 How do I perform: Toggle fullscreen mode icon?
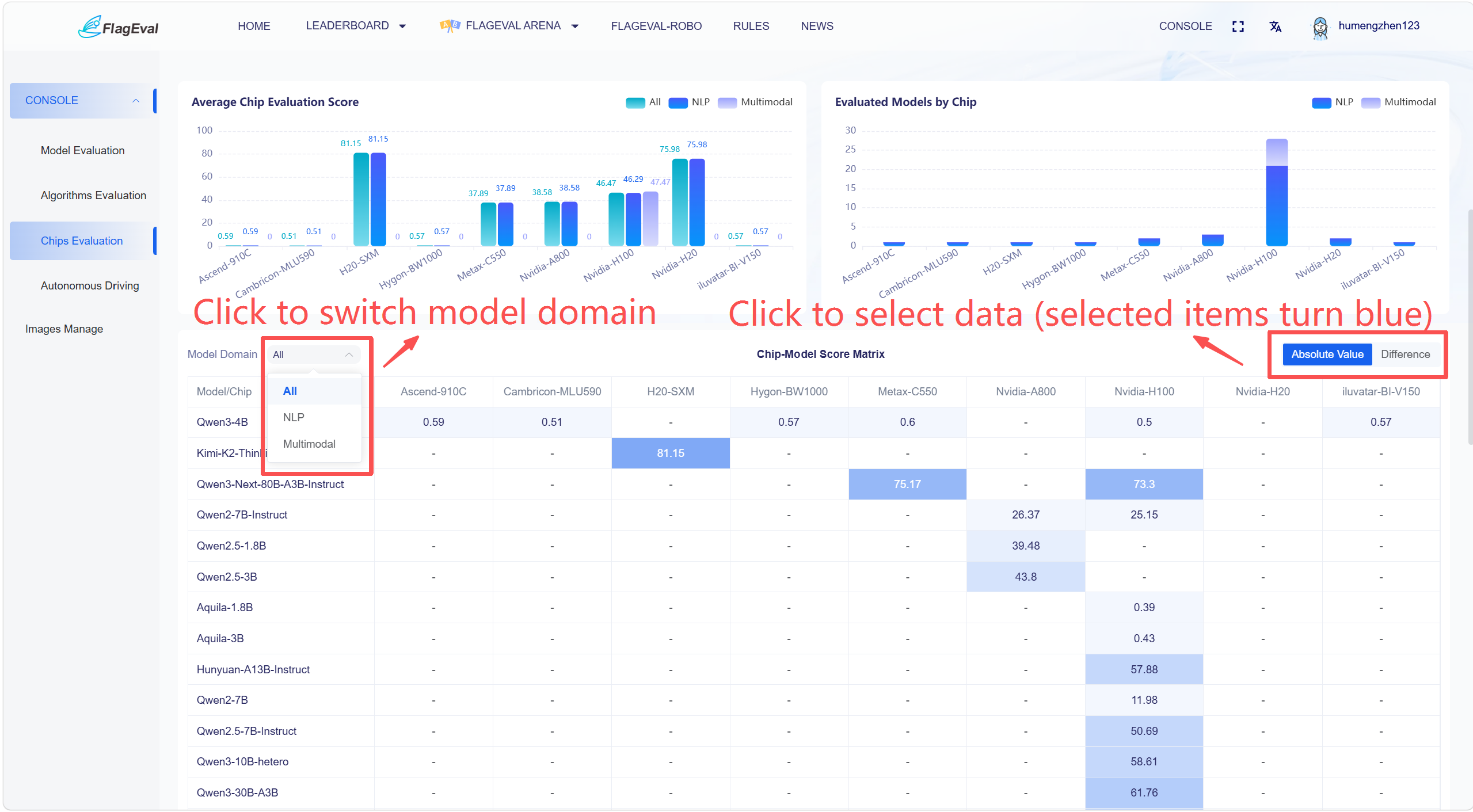click(1238, 26)
